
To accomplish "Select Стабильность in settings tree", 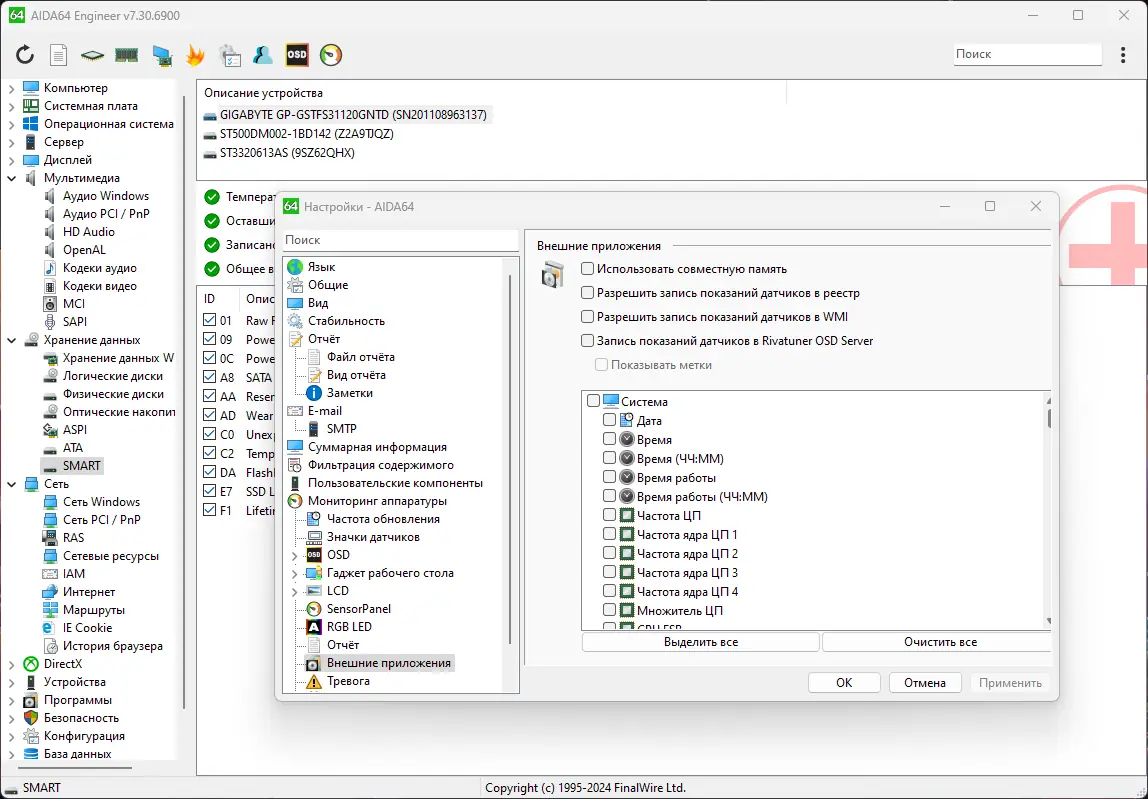I will tap(346, 321).
